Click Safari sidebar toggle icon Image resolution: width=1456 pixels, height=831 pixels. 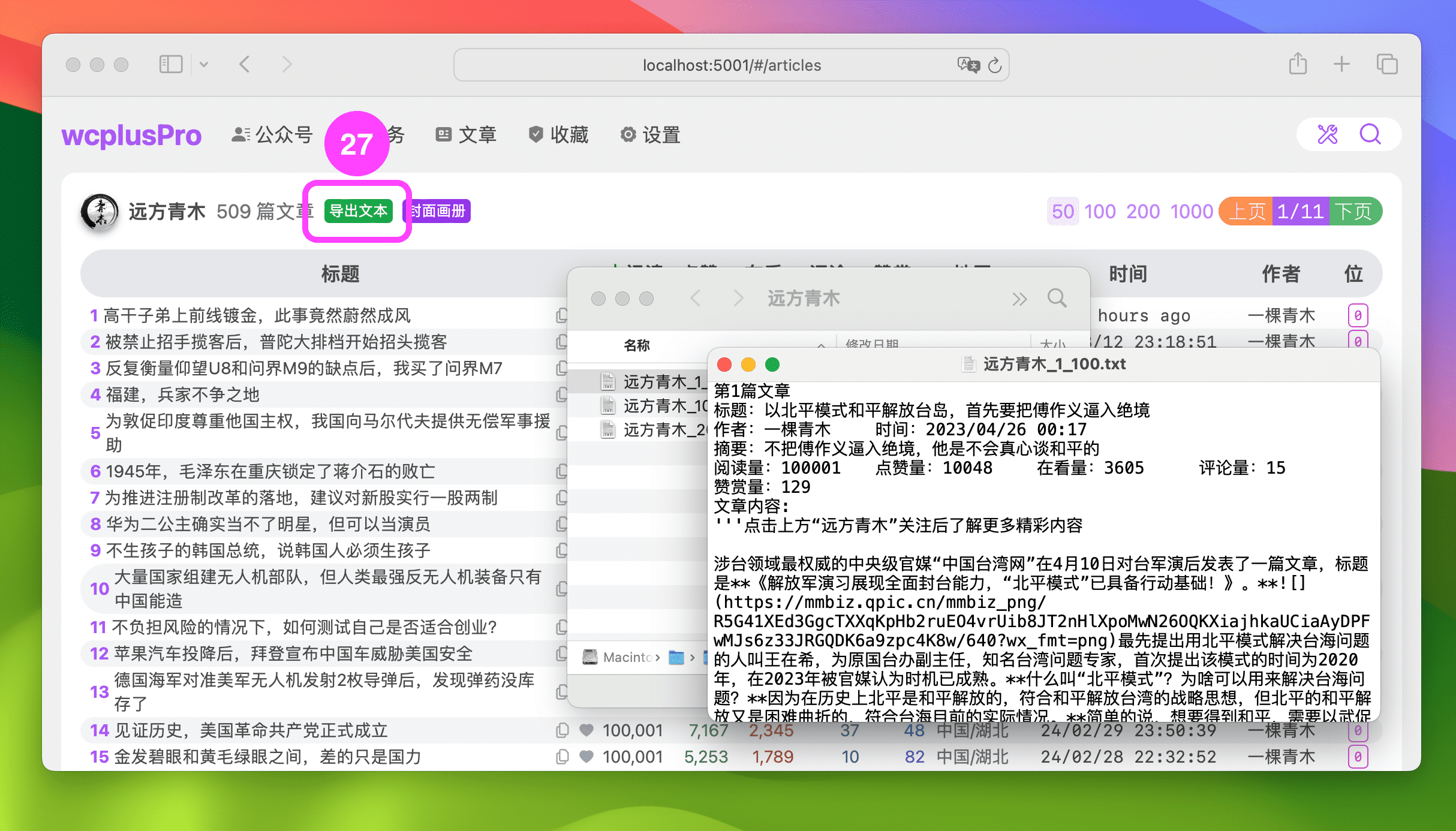click(171, 64)
